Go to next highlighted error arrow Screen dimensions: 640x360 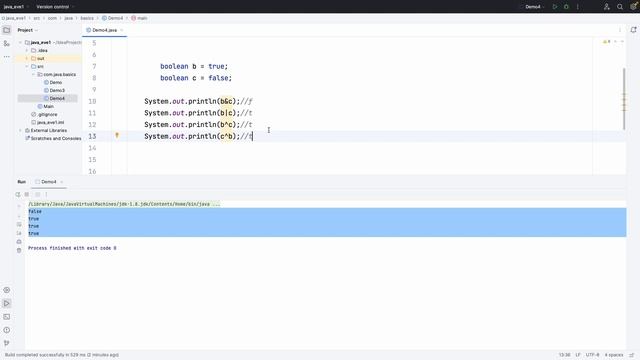click(x=622, y=42)
